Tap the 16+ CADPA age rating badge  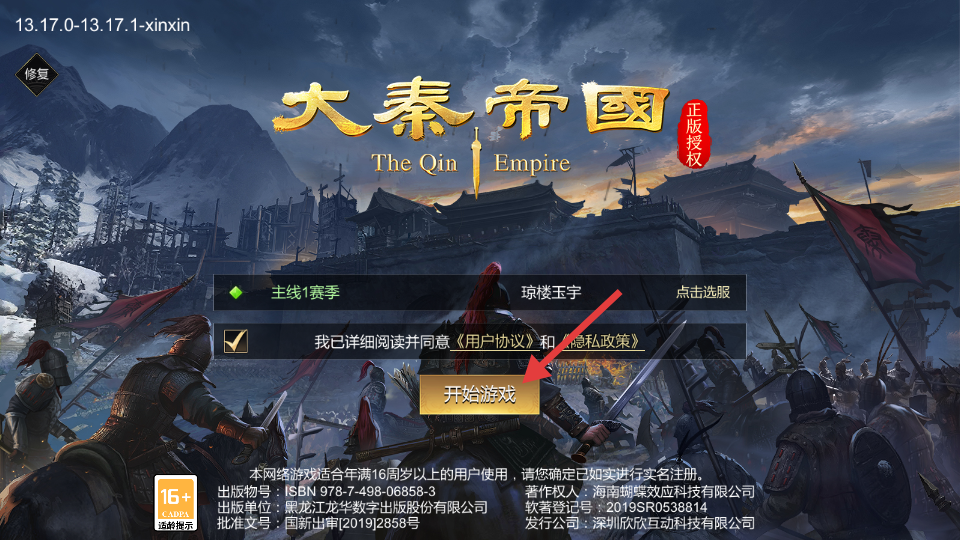tap(176, 503)
